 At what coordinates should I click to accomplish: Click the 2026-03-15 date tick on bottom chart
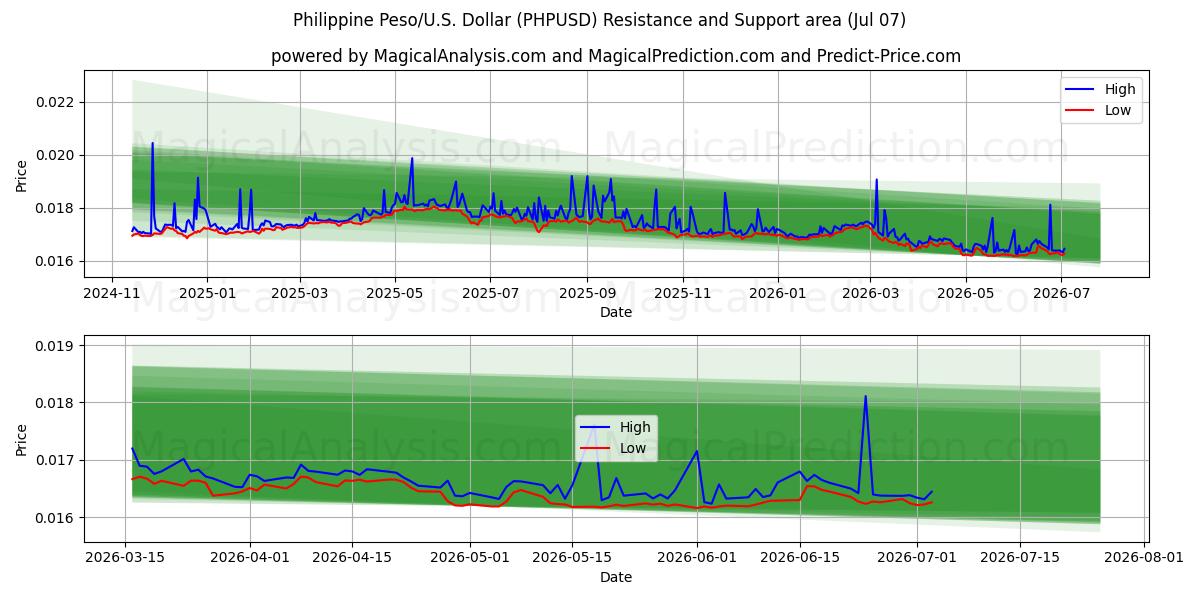pos(125,558)
